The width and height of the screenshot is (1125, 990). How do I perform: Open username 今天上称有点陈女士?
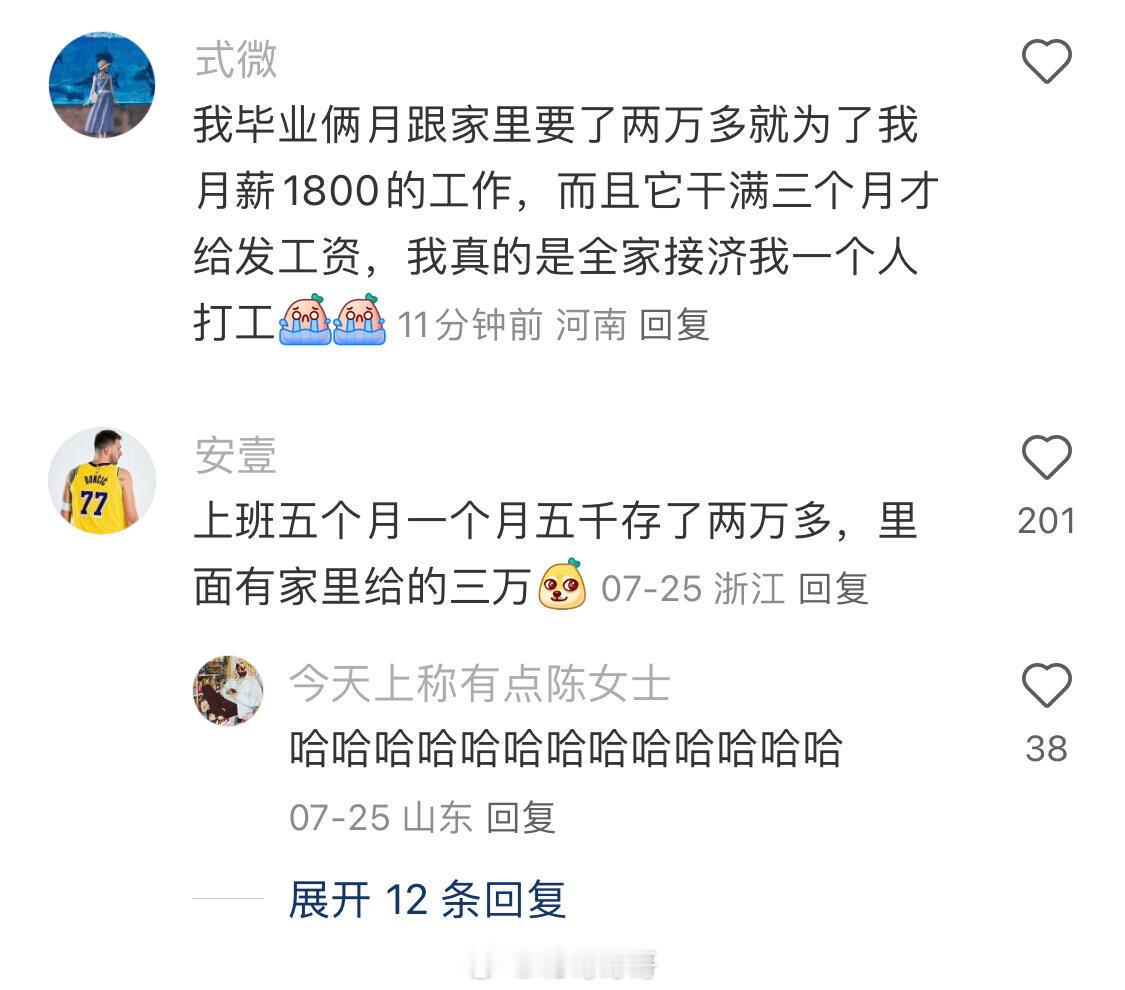click(x=479, y=683)
